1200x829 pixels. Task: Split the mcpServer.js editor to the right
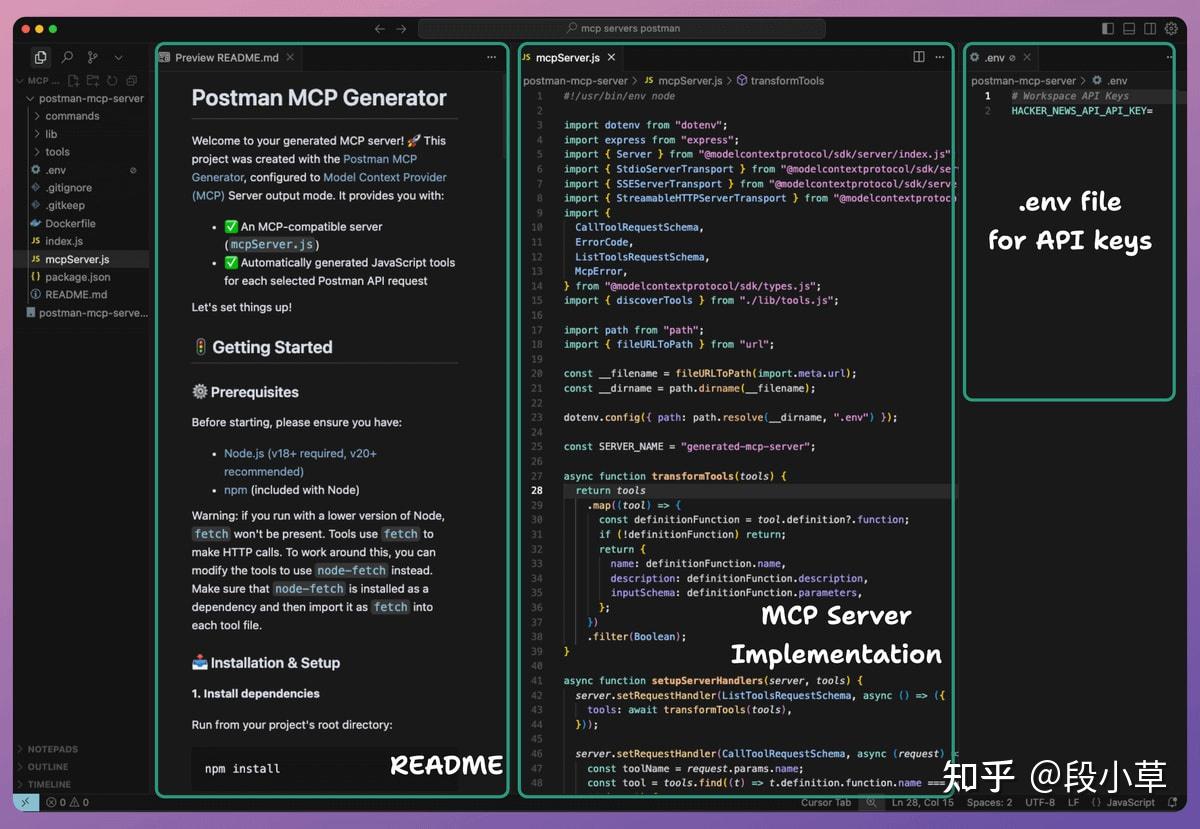click(919, 57)
